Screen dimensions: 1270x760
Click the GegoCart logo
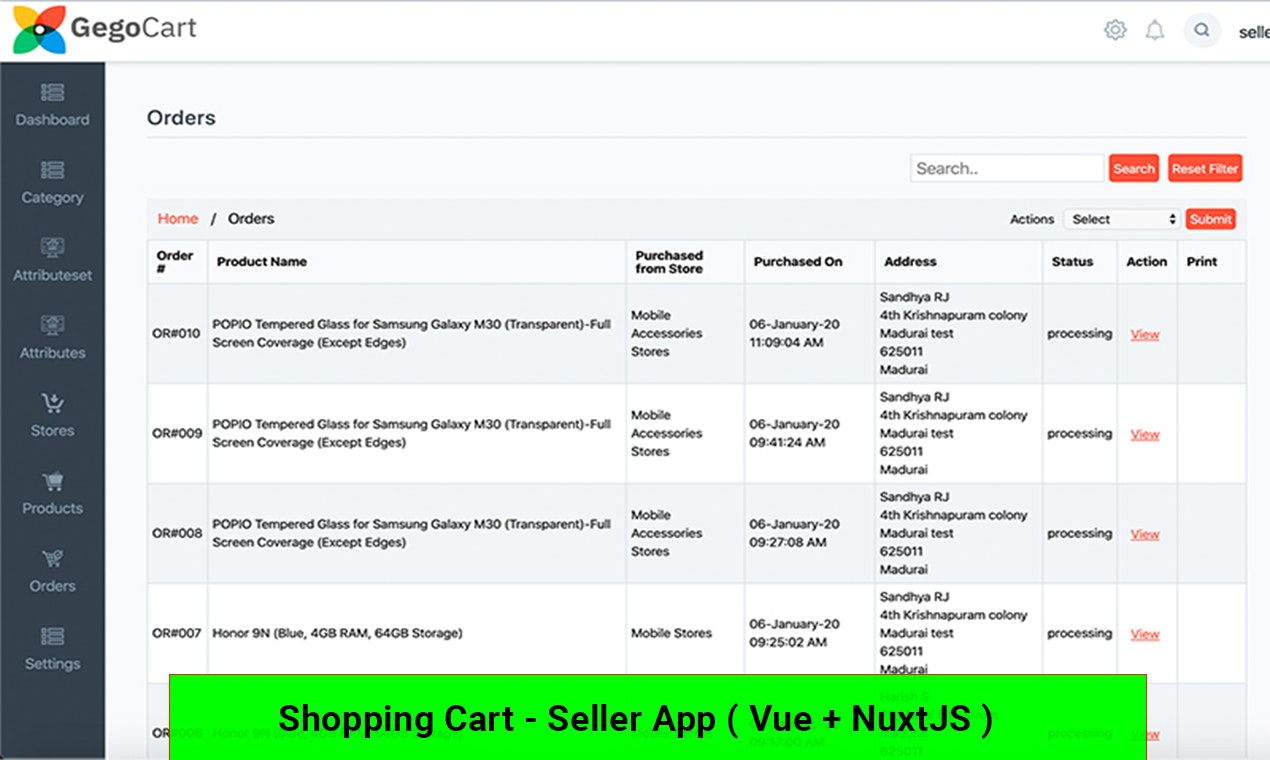coord(104,29)
